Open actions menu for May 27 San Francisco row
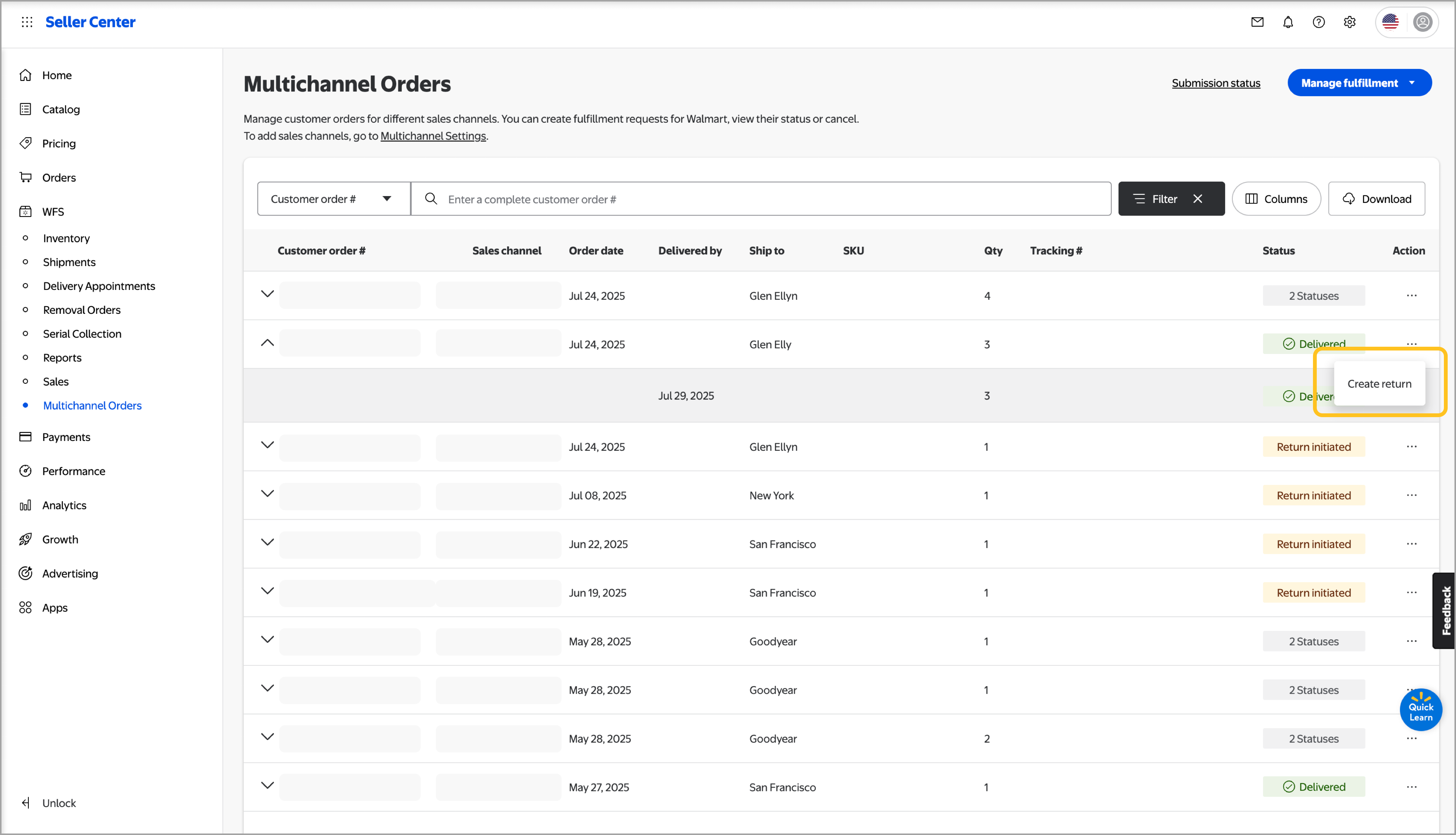Image resolution: width=1456 pixels, height=835 pixels. tap(1411, 787)
